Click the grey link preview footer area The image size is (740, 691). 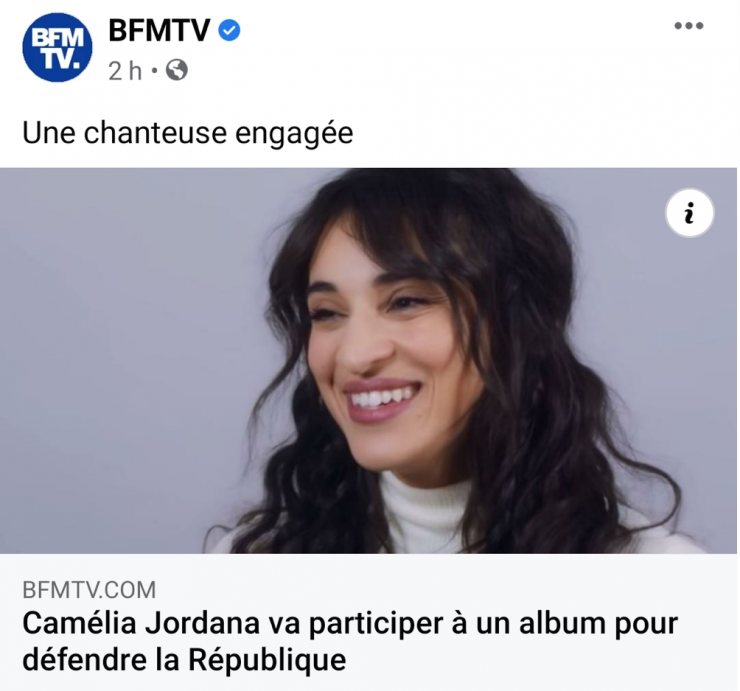tap(368, 622)
